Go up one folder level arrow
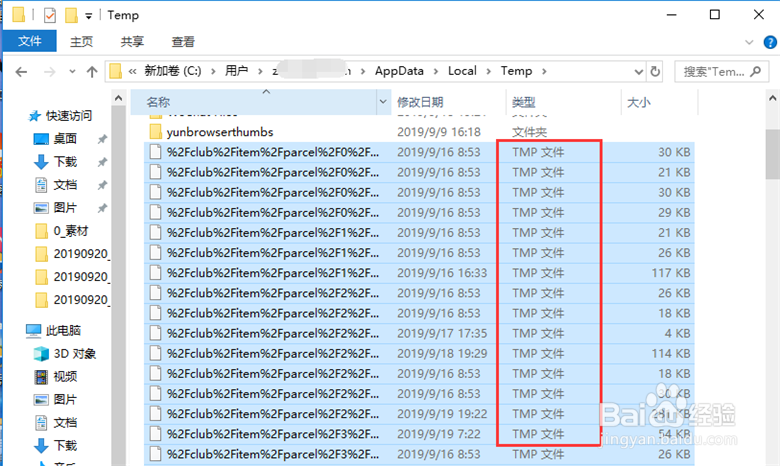Image resolution: width=780 pixels, height=466 pixels. pyautogui.click(x=92, y=72)
